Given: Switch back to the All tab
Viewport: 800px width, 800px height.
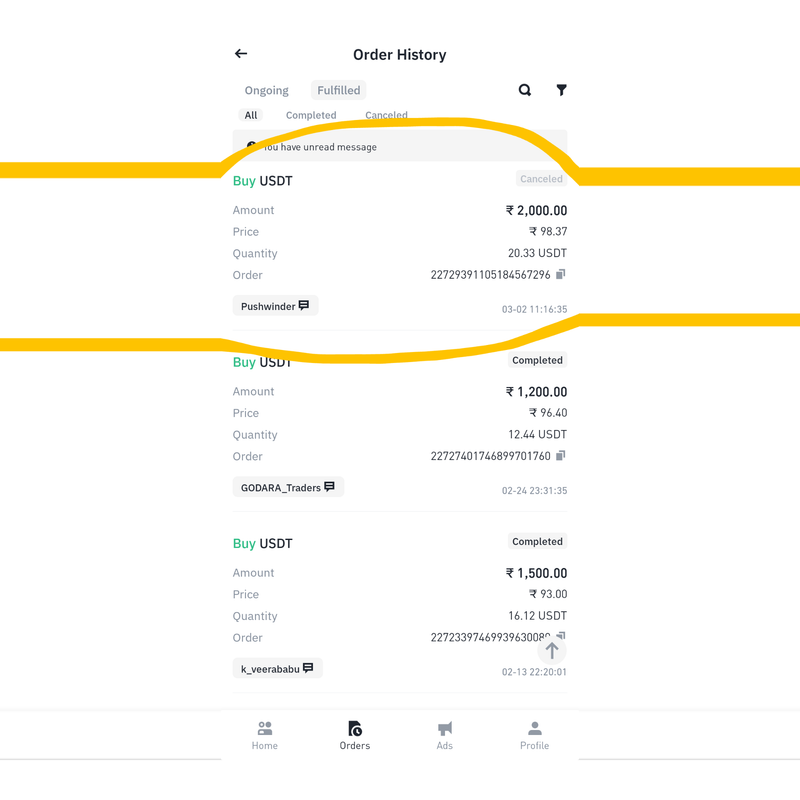Looking at the screenshot, I should point(251,115).
